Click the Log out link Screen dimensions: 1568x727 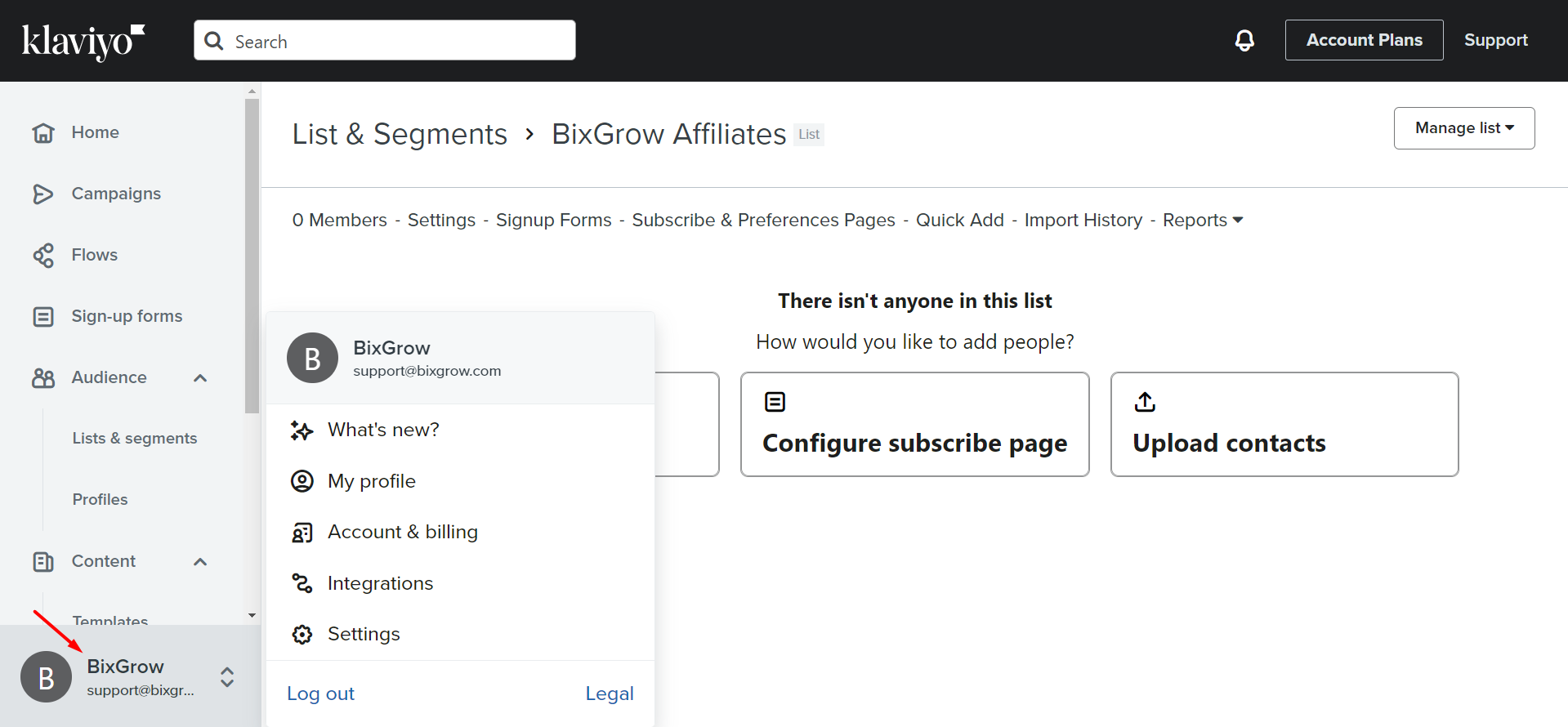tap(320, 694)
